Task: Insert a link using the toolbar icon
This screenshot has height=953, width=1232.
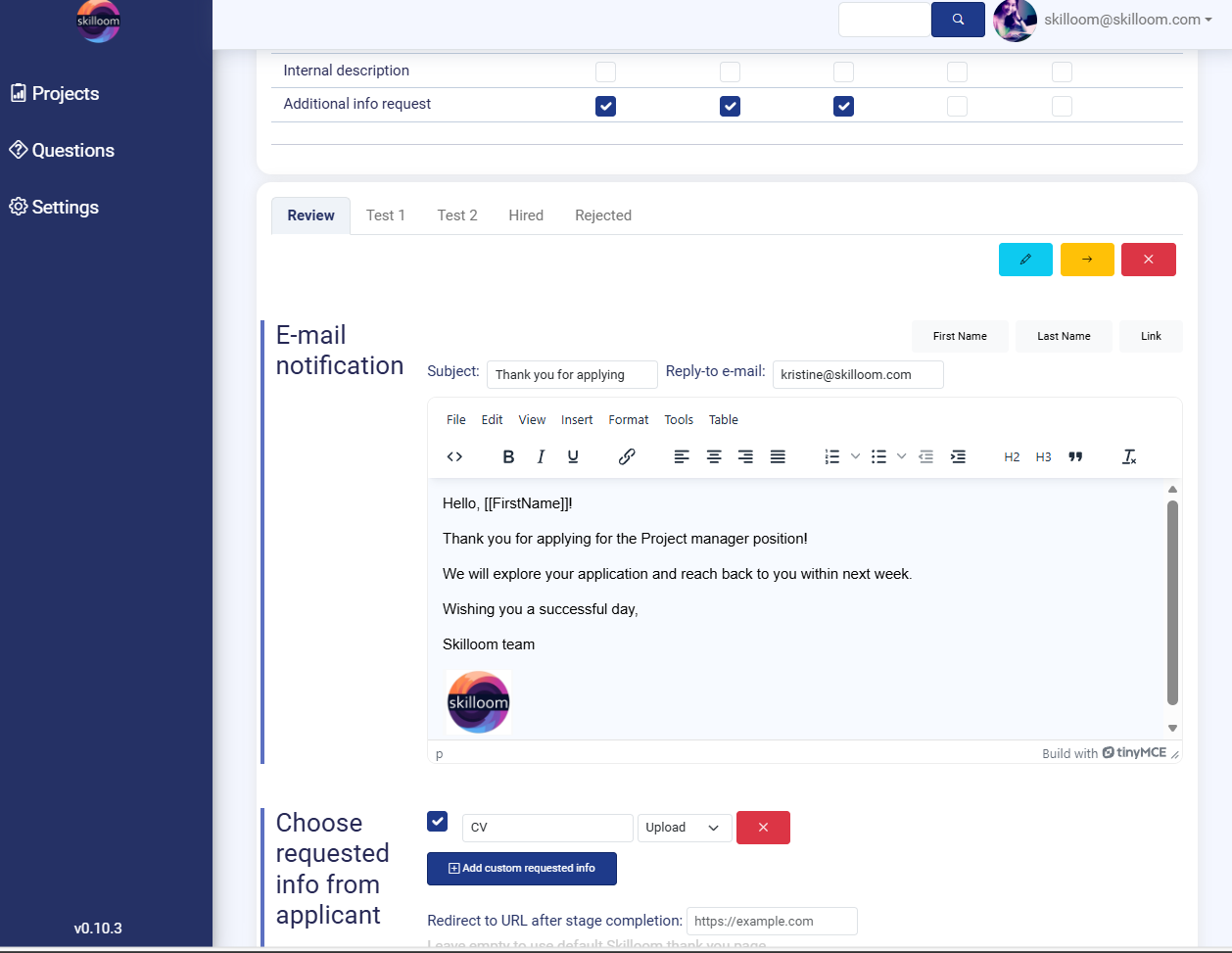Action: (627, 456)
